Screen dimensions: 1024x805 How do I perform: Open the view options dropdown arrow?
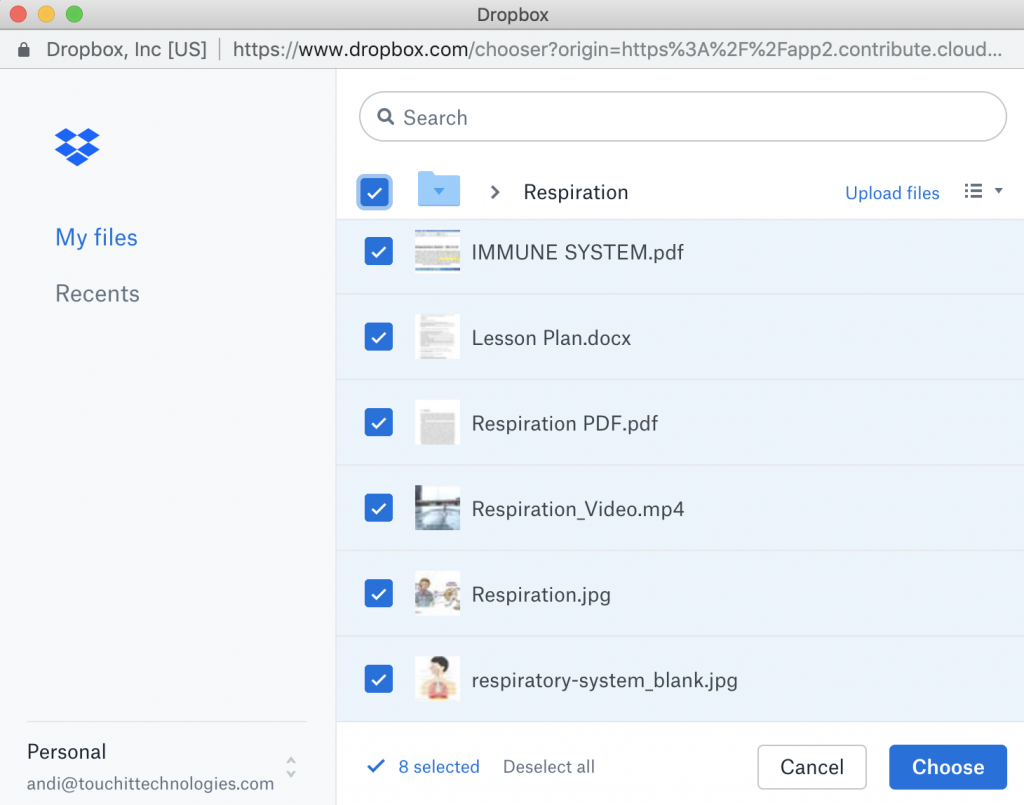click(x=999, y=191)
